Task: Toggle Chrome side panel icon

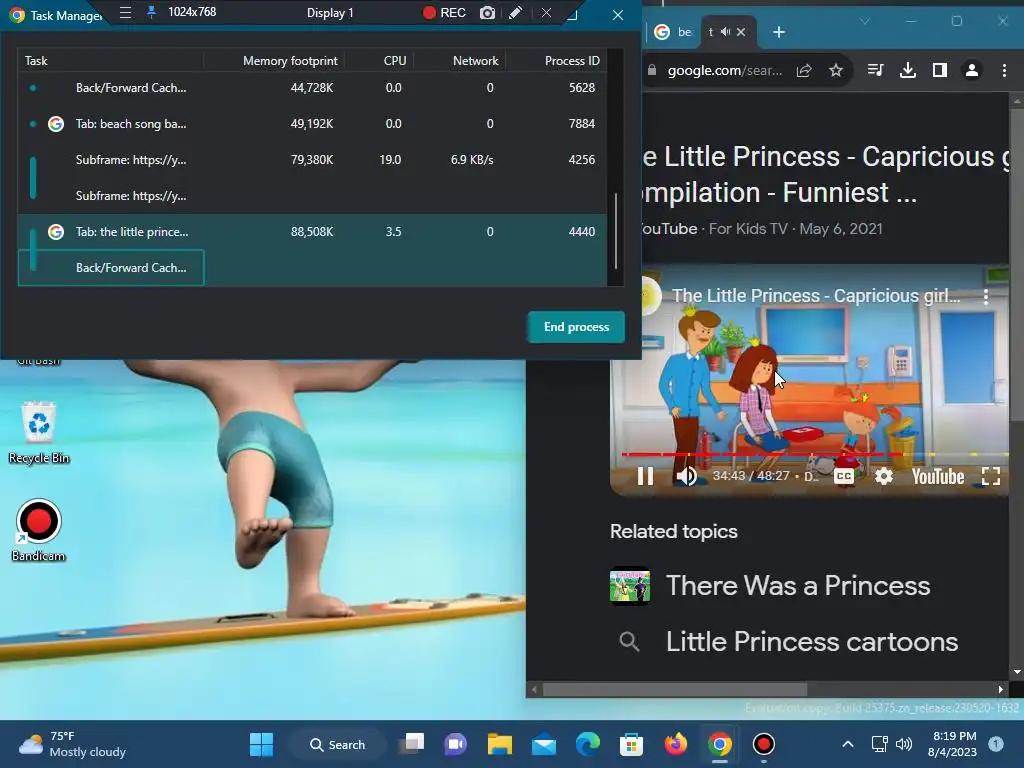Action: coord(940,71)
